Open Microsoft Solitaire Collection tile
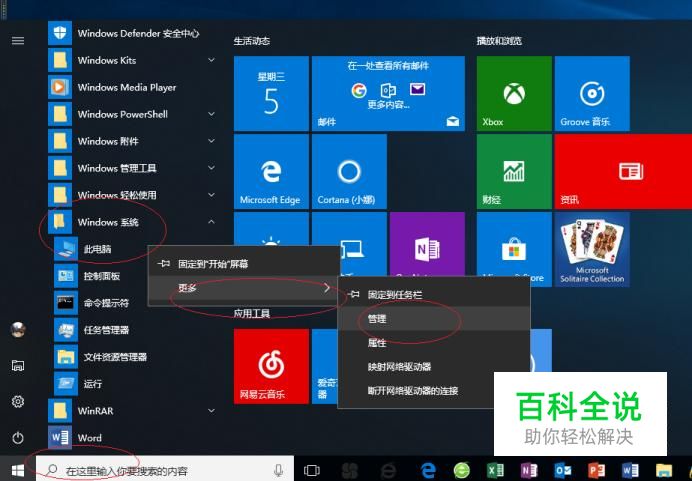692x481 pixels. (x=592, y=249)
